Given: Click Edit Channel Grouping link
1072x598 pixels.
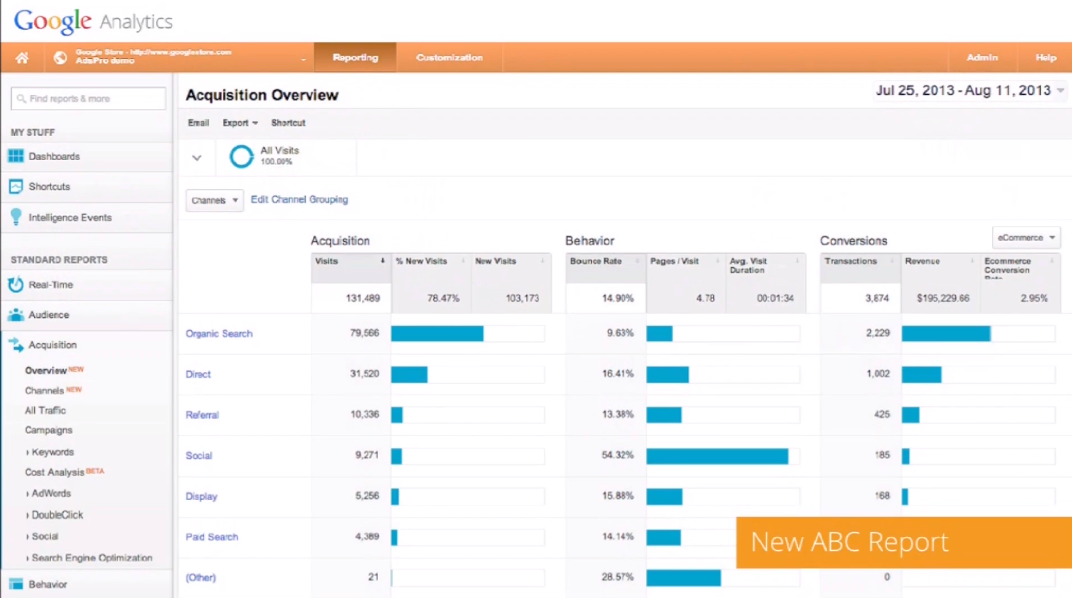Looking at the screenshot, I should tap(299, 200).
